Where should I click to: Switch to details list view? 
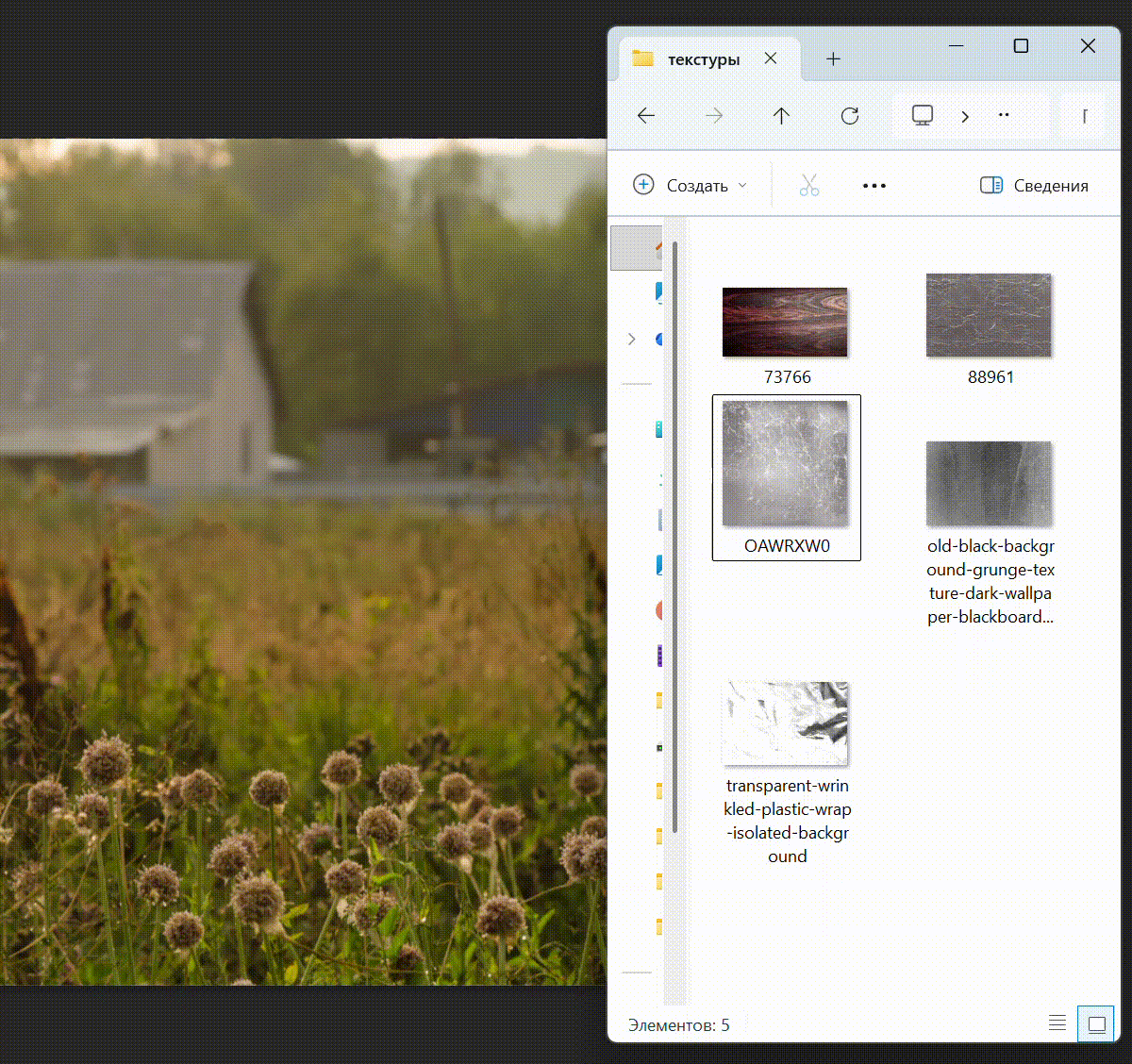[1057, 1023]
